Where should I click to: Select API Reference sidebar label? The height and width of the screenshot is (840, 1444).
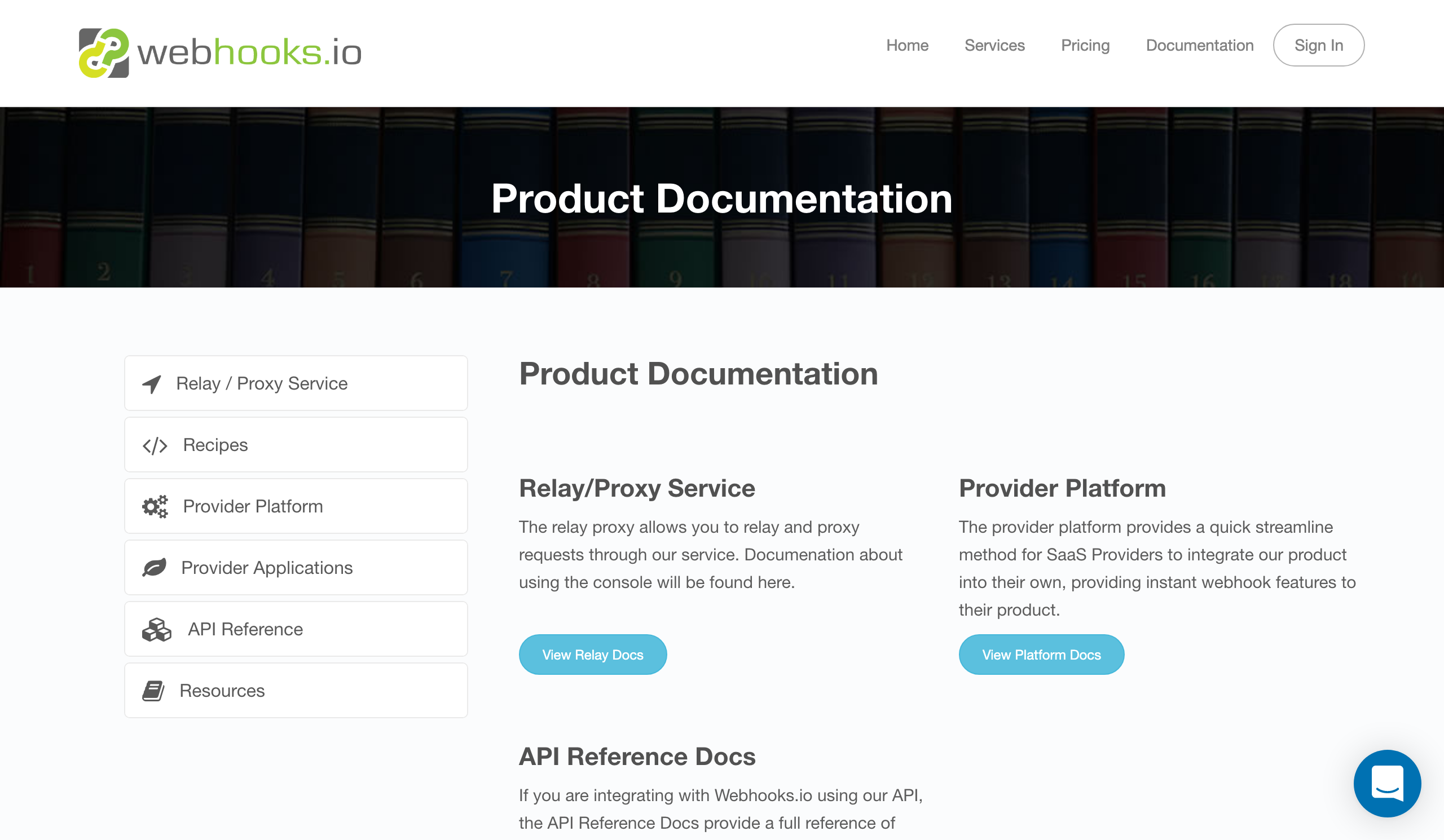pos(245,629)
